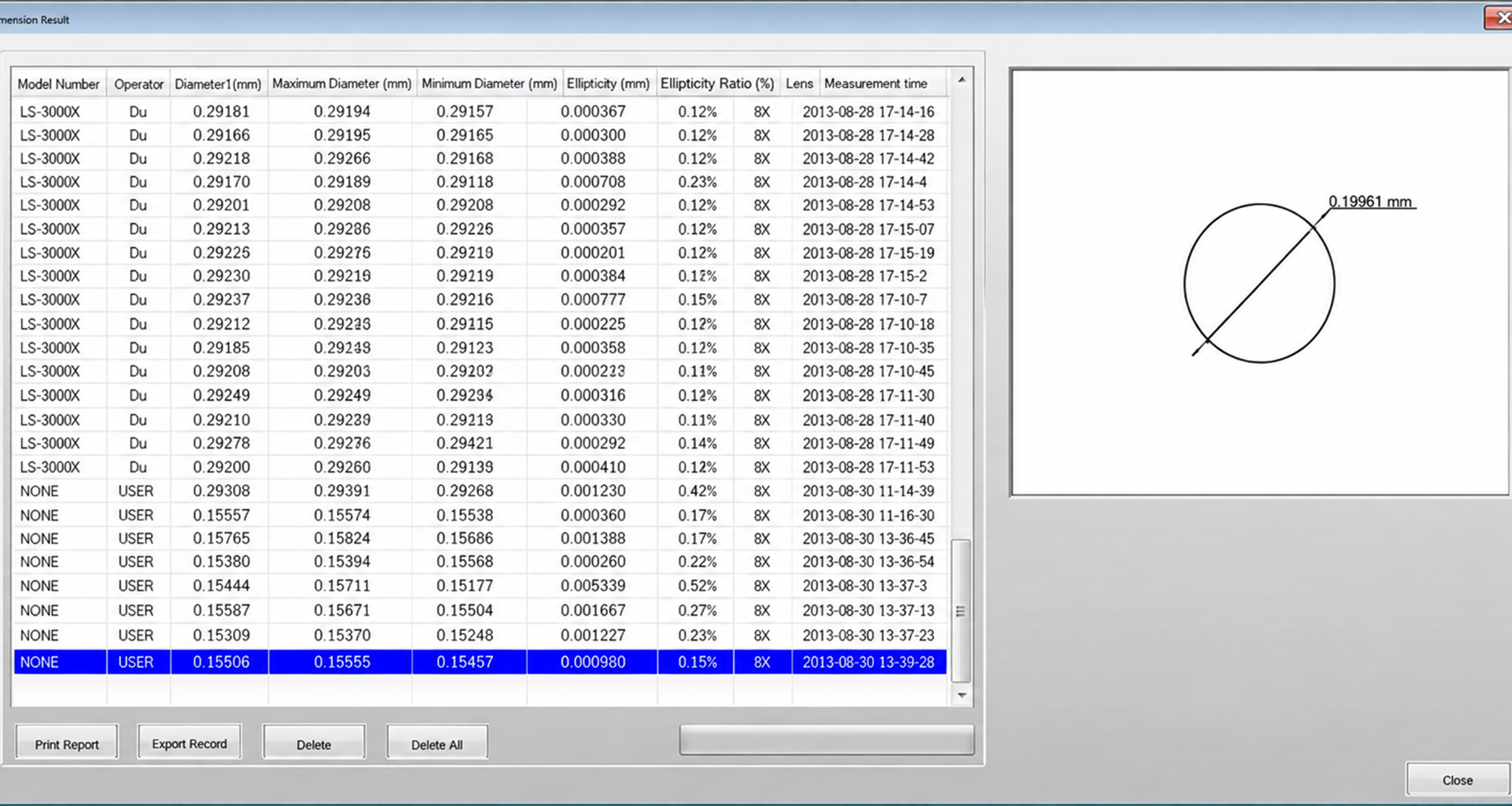Click the vertical scrollbar thumb
1512x806 pixels.
962,610
